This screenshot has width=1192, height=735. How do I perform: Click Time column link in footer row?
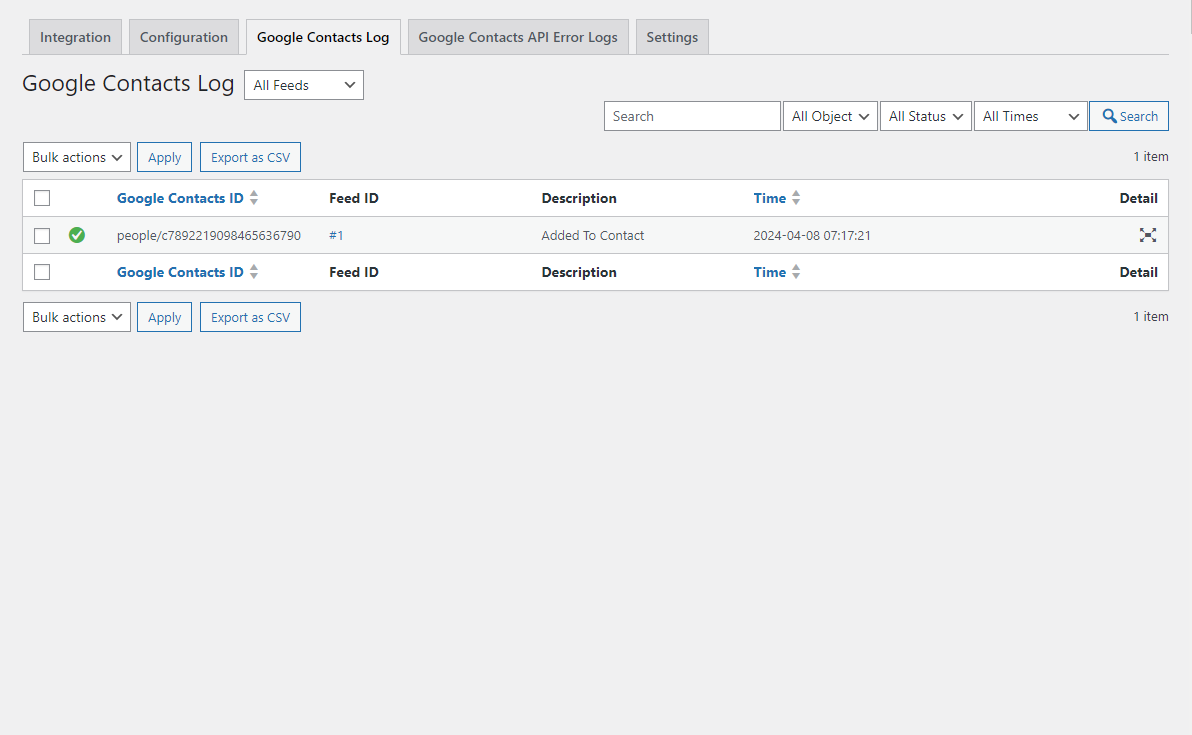click(x=769, y=272)
